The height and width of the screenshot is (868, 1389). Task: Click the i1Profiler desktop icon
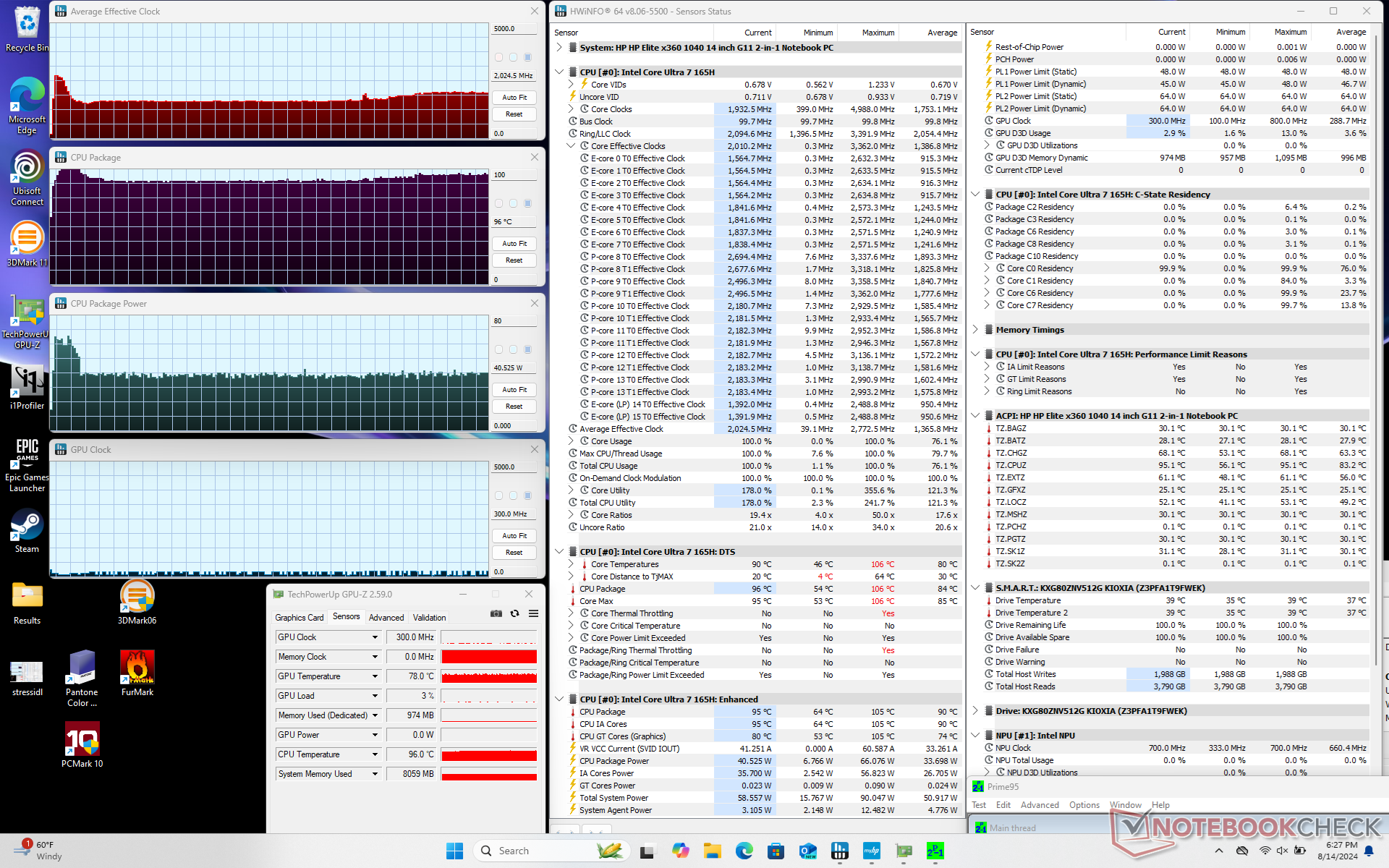(27, 386)
